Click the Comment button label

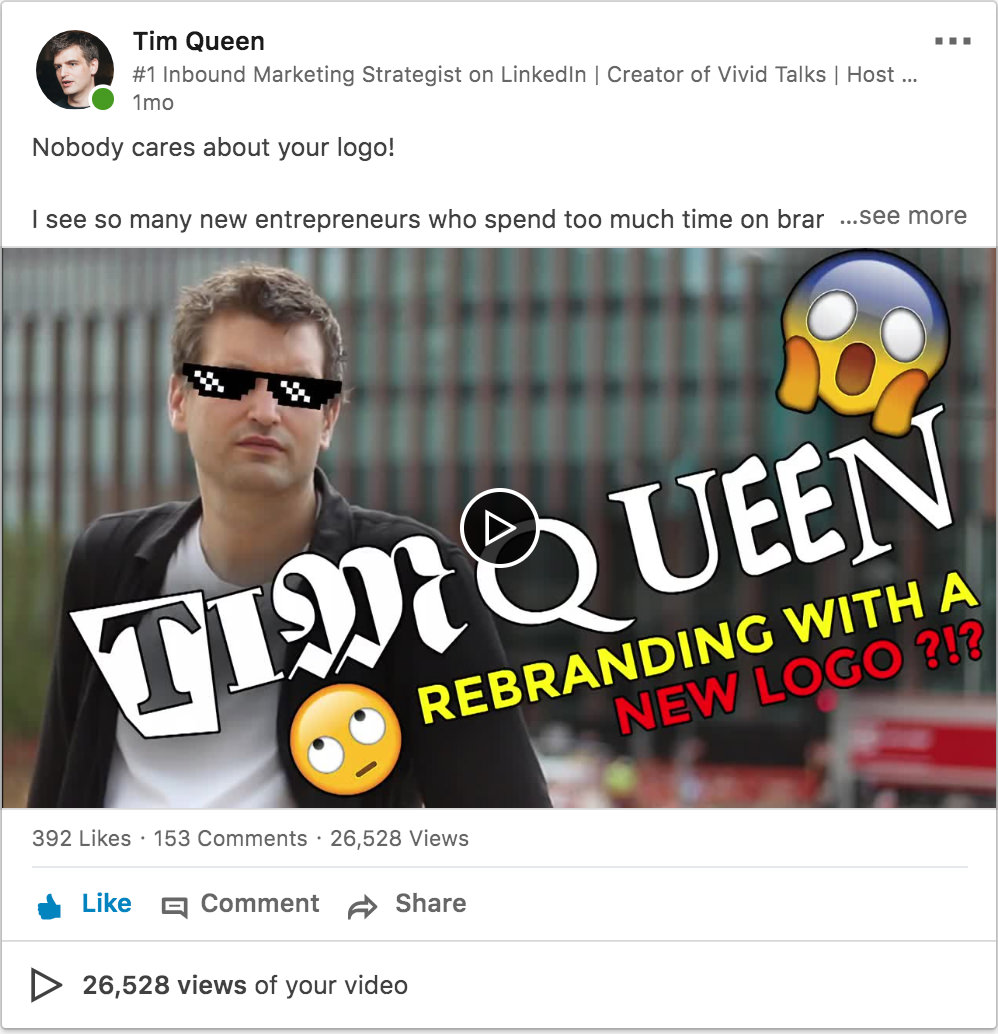[x=260, y=903]
